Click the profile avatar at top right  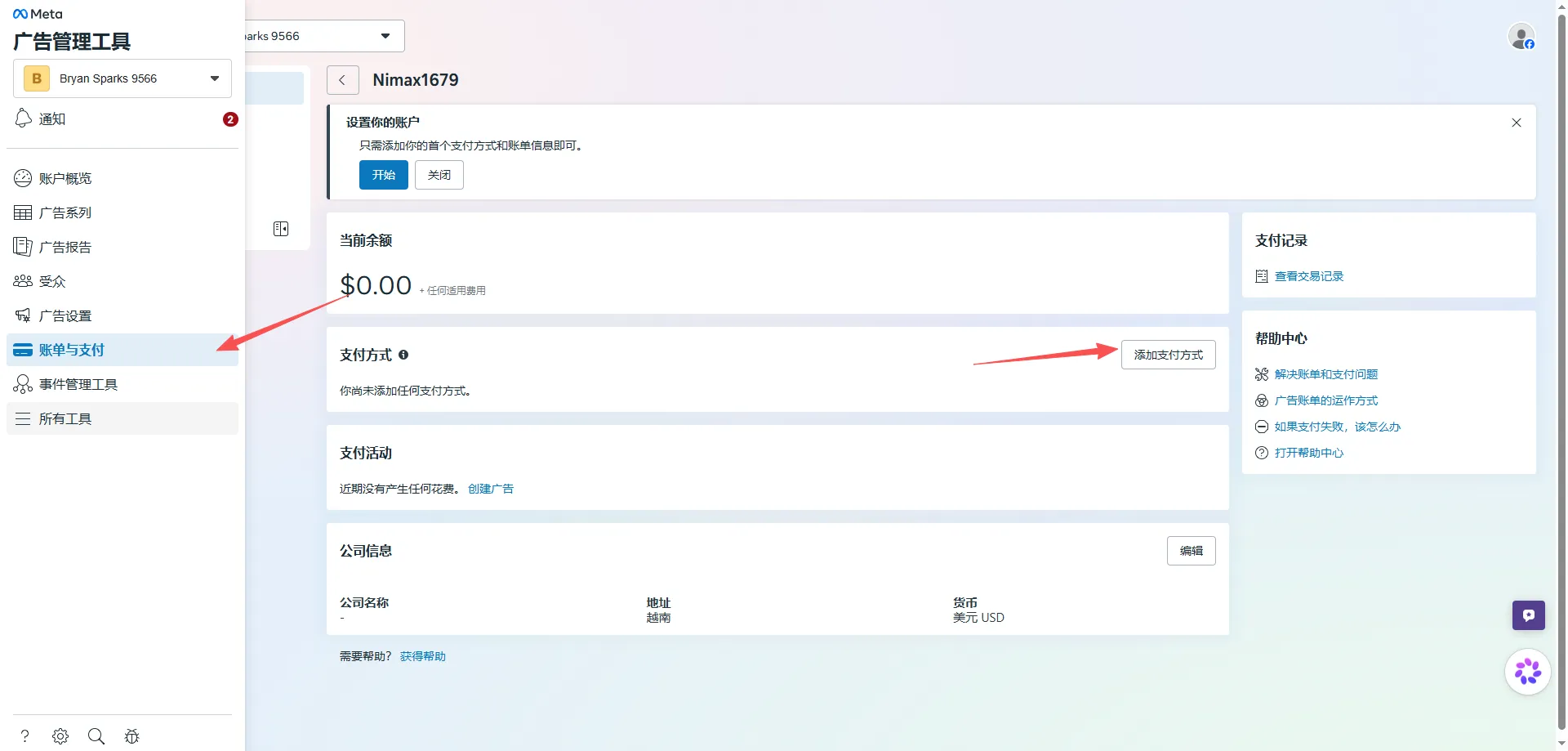1521,37
